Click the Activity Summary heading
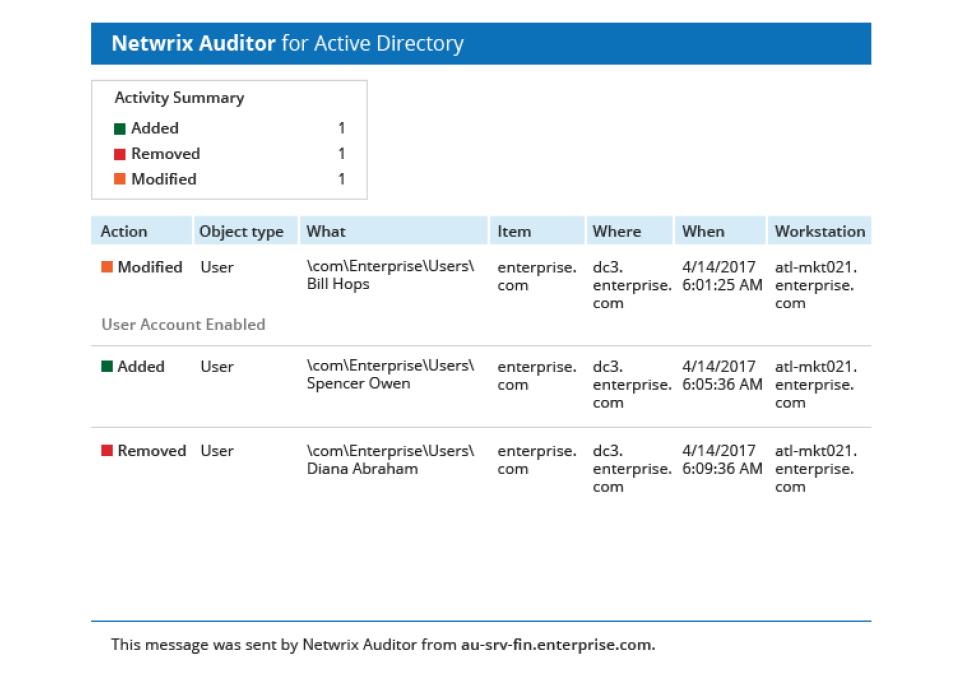Viewport: 960px width, 675px height. click(x=179, y=98)
